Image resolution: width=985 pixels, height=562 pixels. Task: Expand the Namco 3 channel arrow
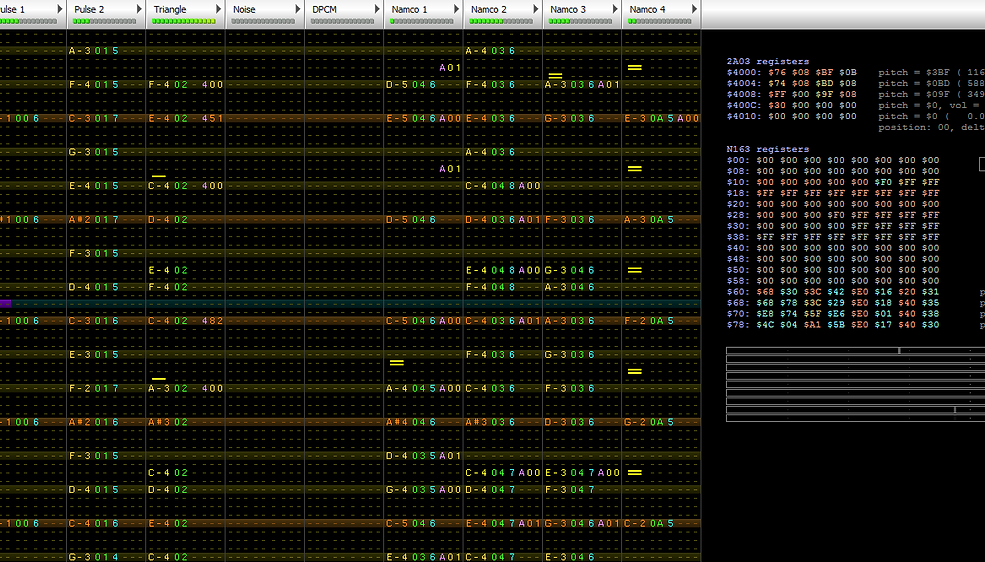tap(614, 9)
